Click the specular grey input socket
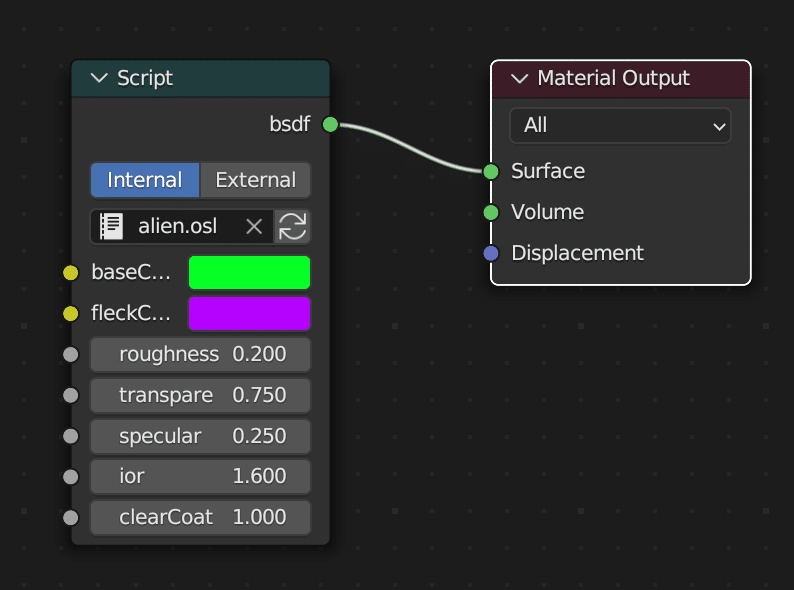 pos(70,436)
